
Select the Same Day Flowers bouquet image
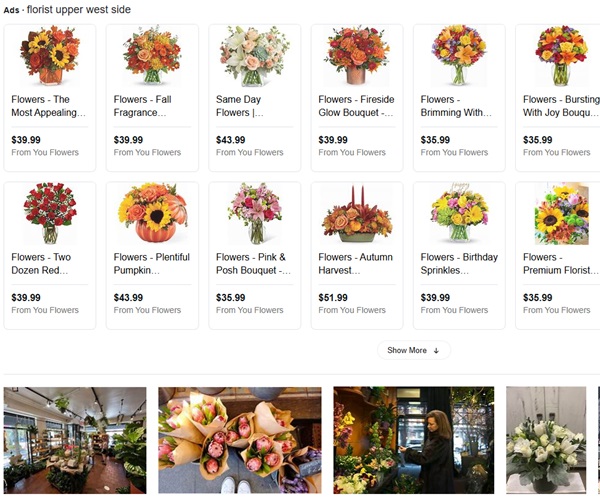(x=254, y=55)
